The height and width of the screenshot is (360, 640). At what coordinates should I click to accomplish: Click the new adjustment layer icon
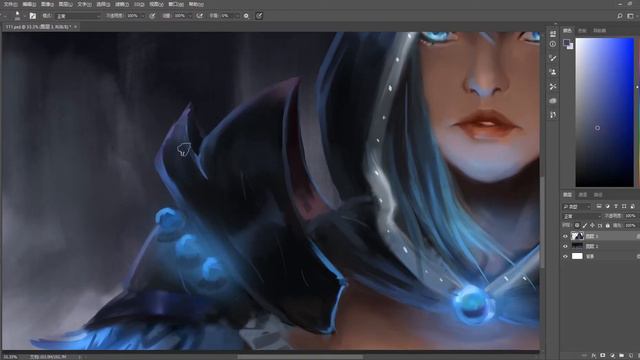click(612, 356)
